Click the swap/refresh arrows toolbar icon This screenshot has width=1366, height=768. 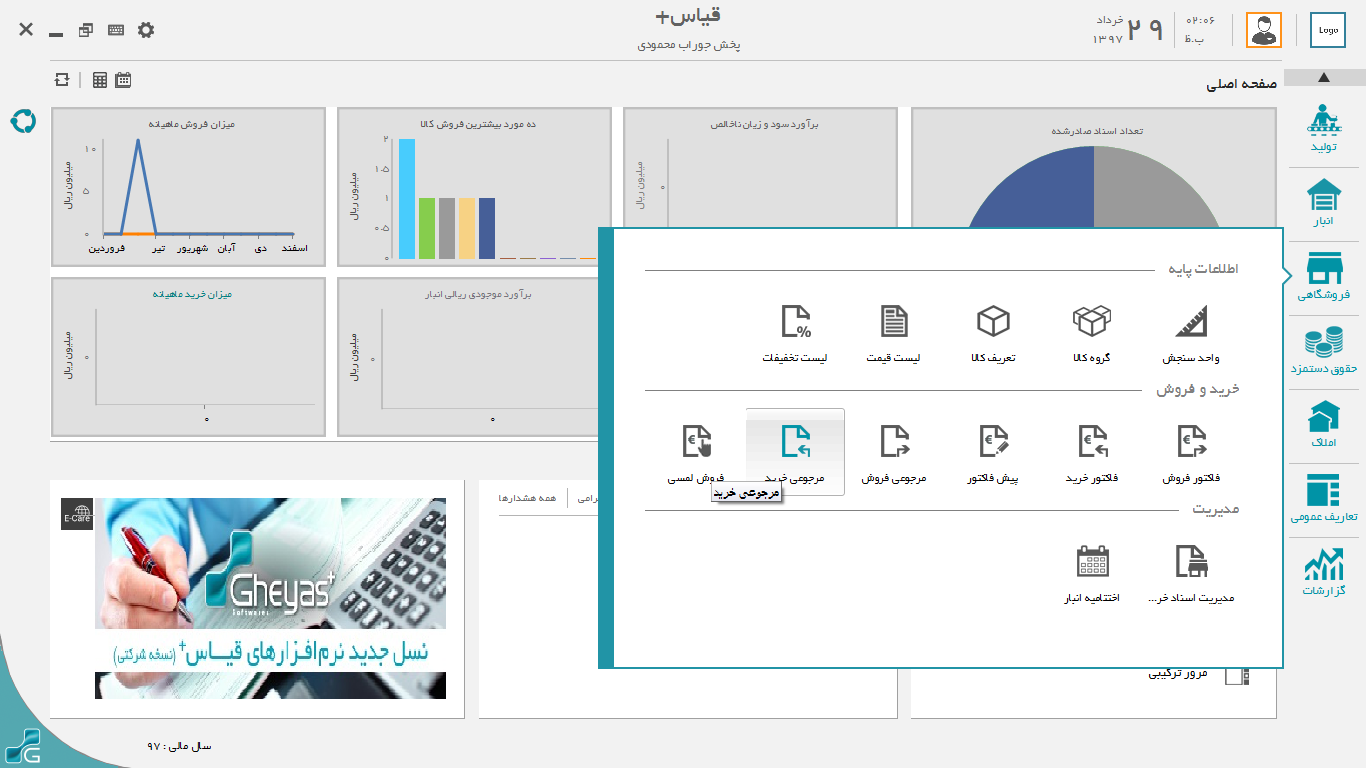tap(63, 80)
